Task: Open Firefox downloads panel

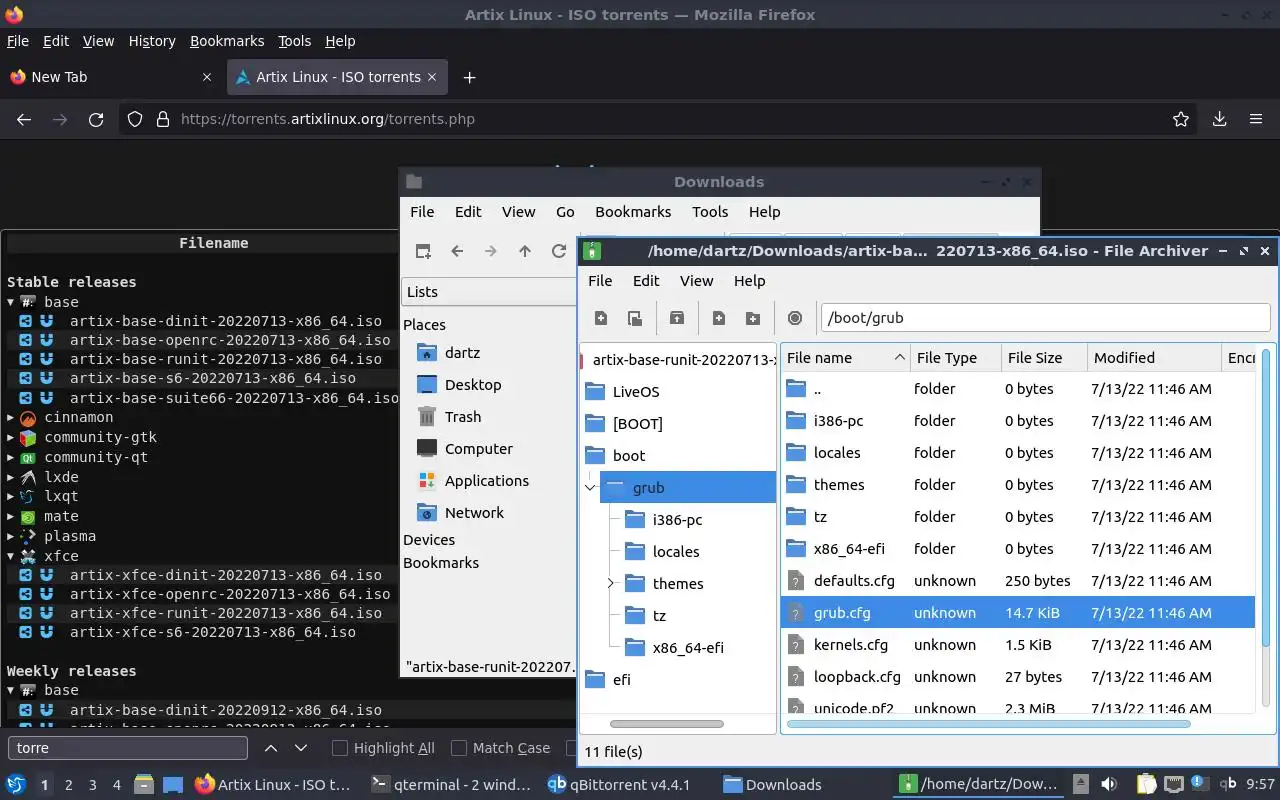Action: pos(1220,119)
